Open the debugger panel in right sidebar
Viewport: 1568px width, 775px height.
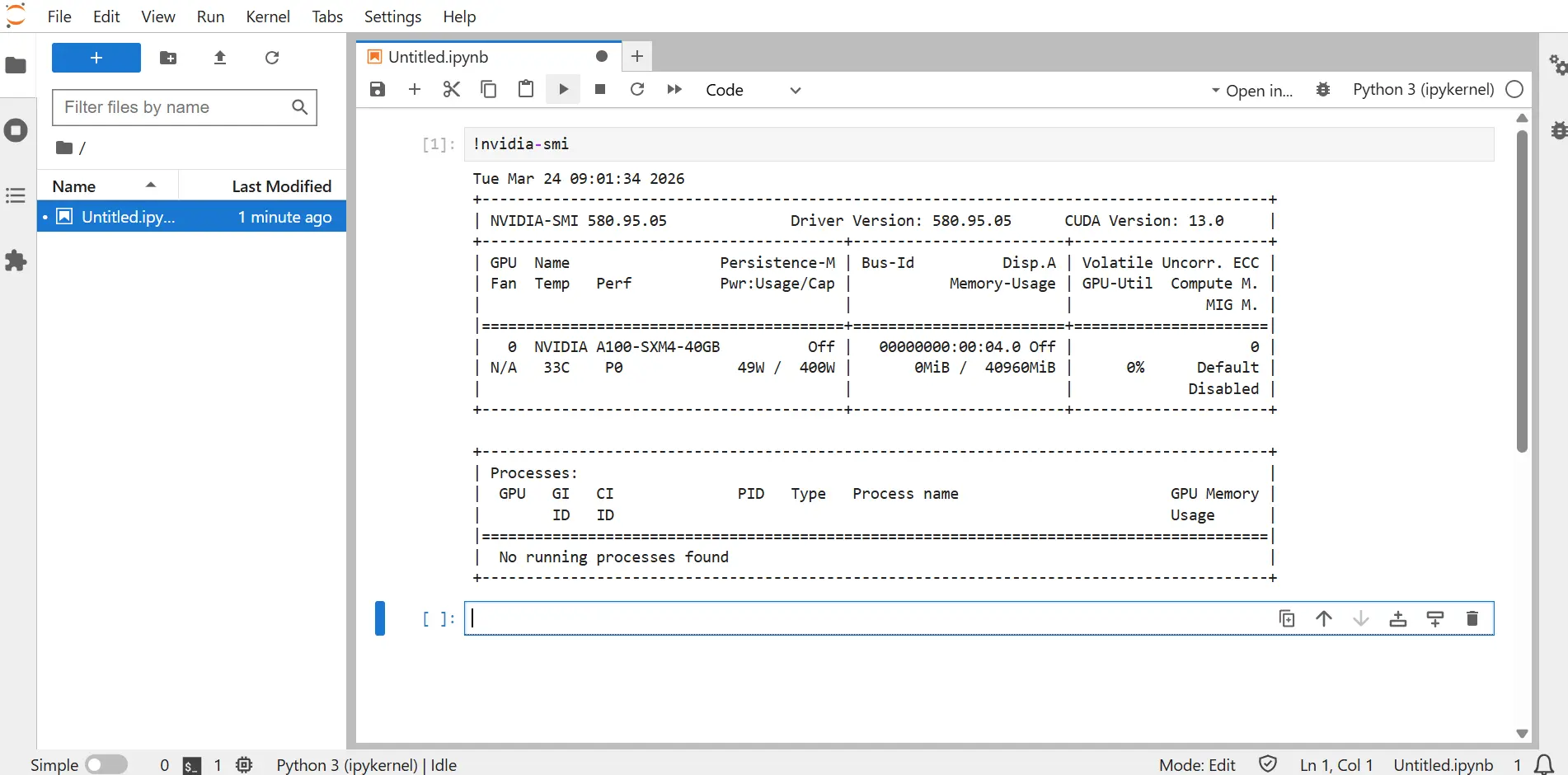pos(1557,130)
